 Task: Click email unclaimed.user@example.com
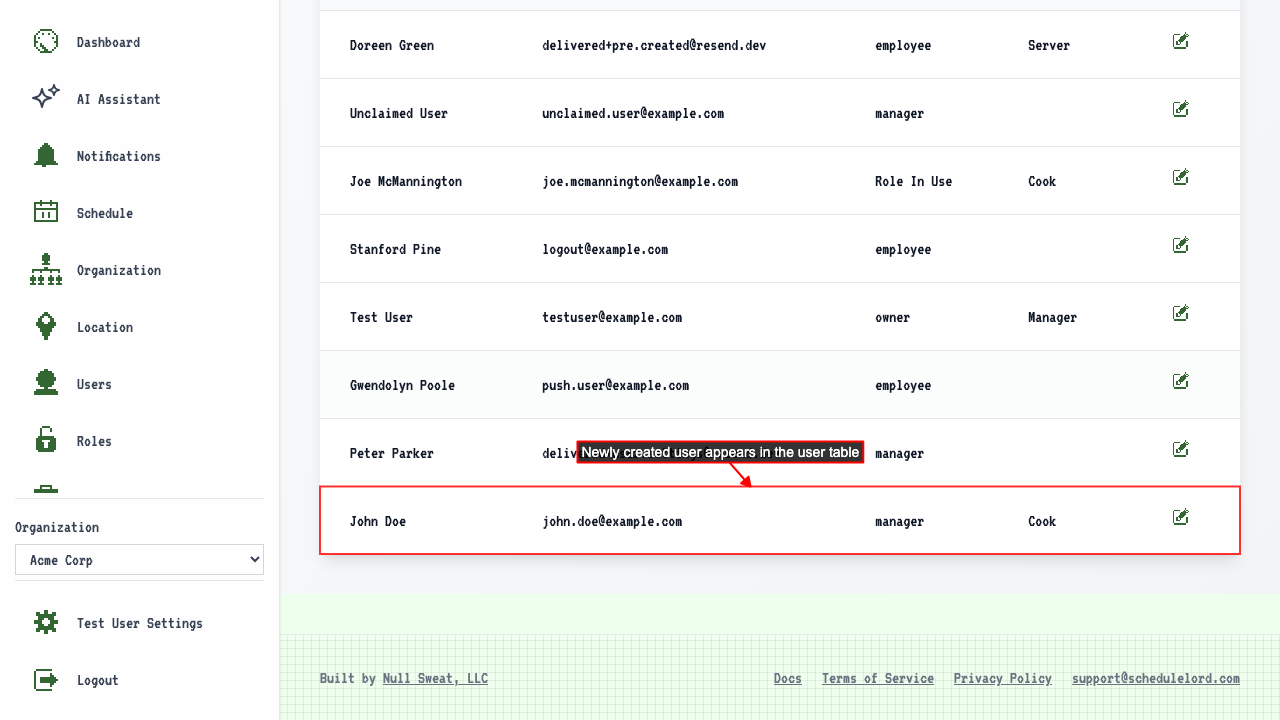633,113
